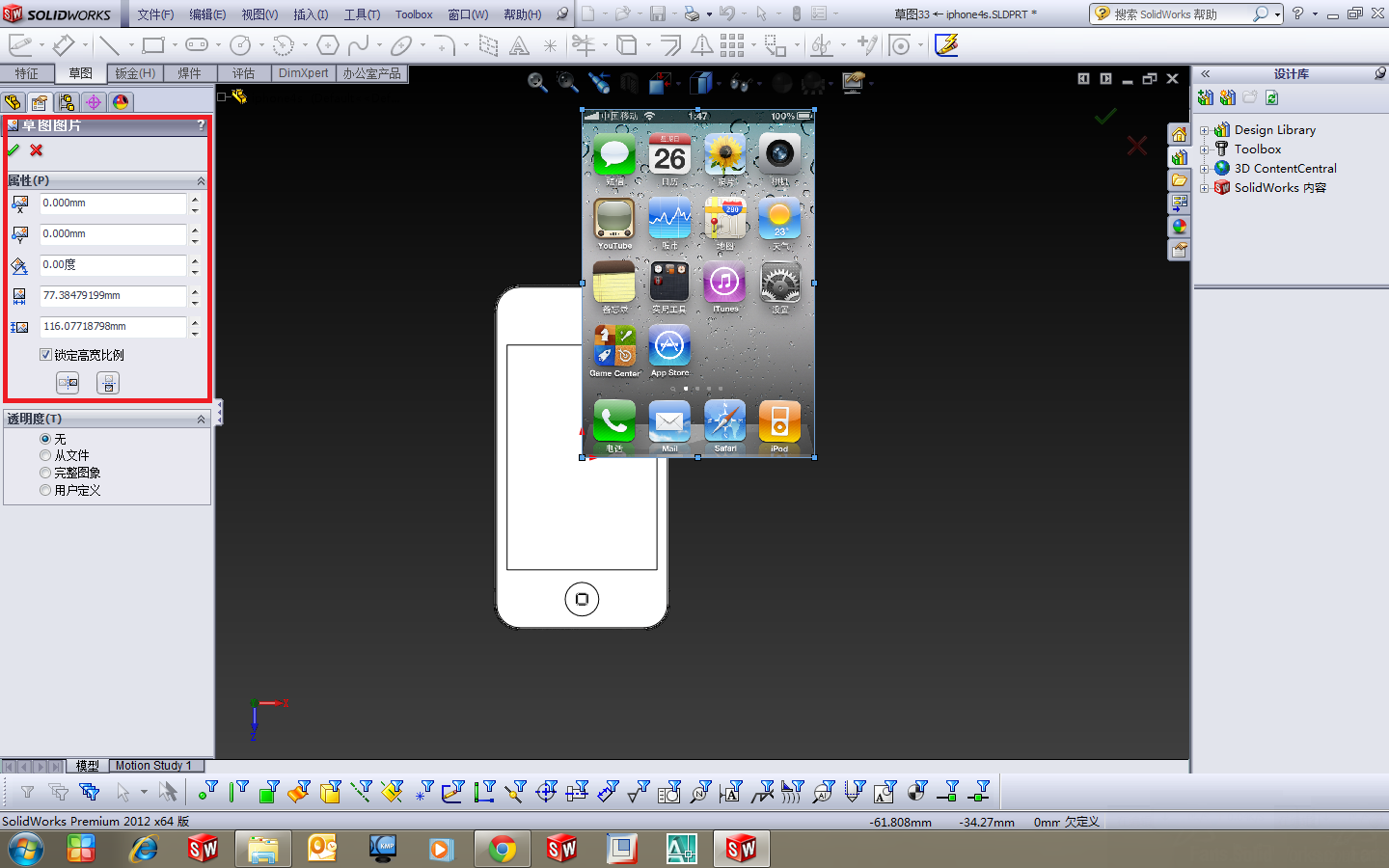Accept the sketch picture with green checkmark
The image size is (1389, 868).
pyautogui.click(x=14, y=150)
